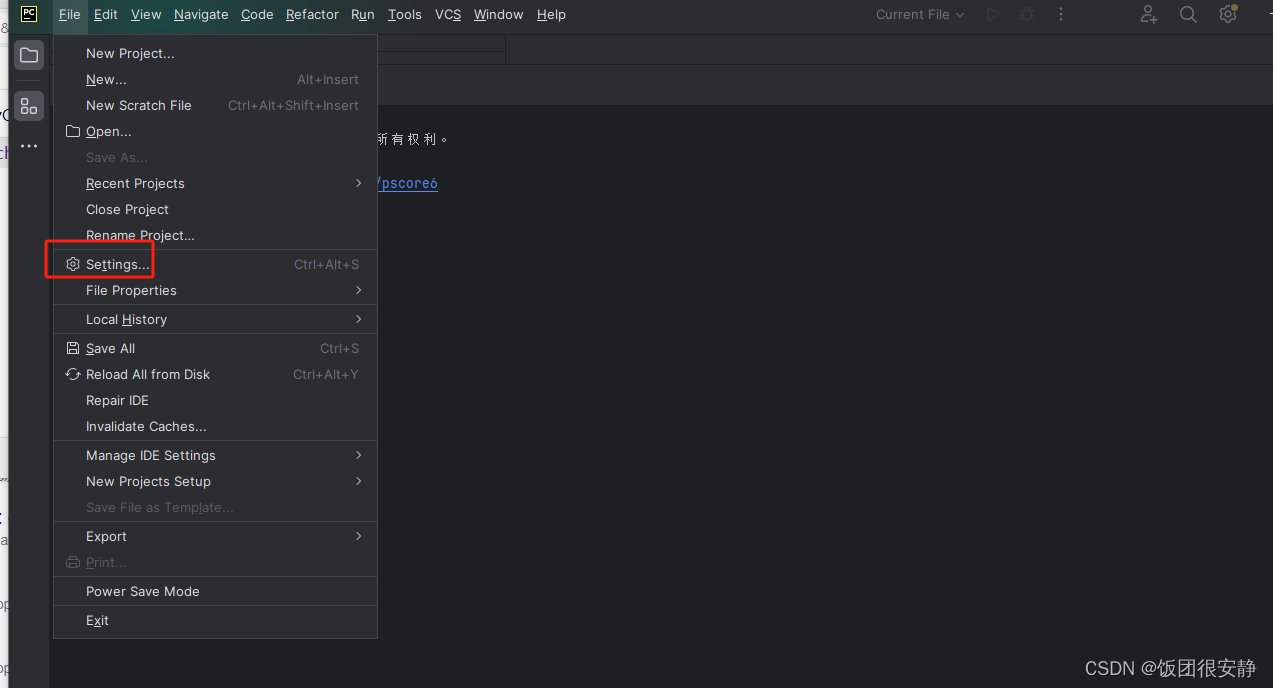Click the Save All floppy disk icon
Screen dimensions: 1273x688
(x=72, y=347)
